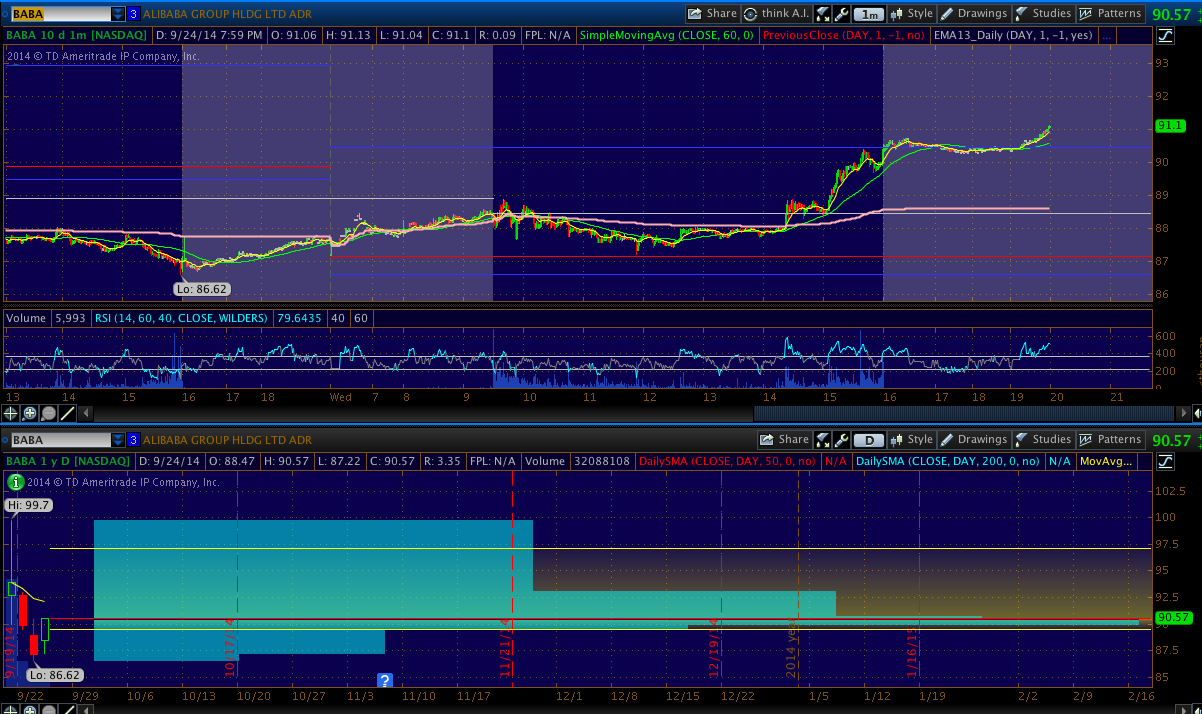Image resolution: width=1202 pixels, height=714 pixels.
Task: Toggle the 1m timeframe button
Action: [x=869, y=14]
